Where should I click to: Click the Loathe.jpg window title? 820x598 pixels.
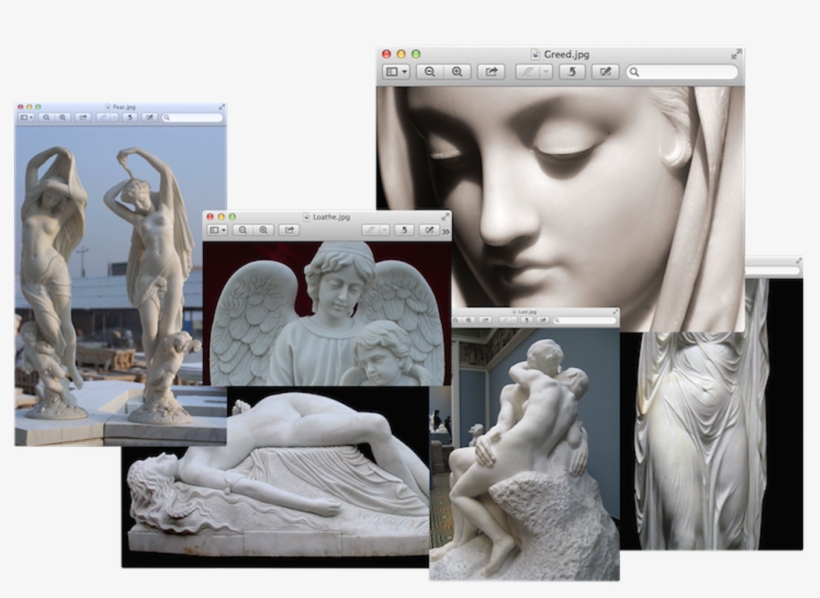pos(331,217)
